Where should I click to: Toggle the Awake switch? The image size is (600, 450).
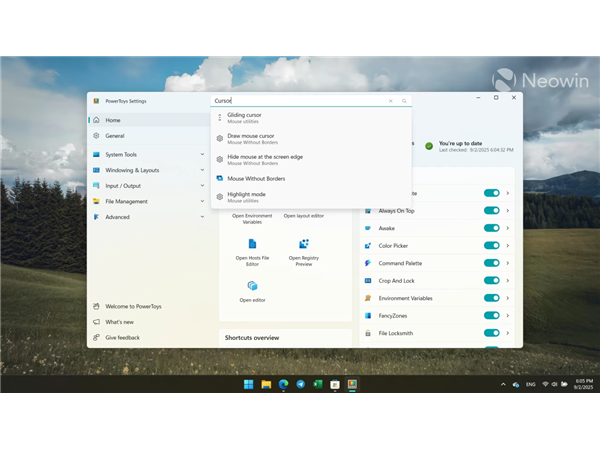pos(492,228)
